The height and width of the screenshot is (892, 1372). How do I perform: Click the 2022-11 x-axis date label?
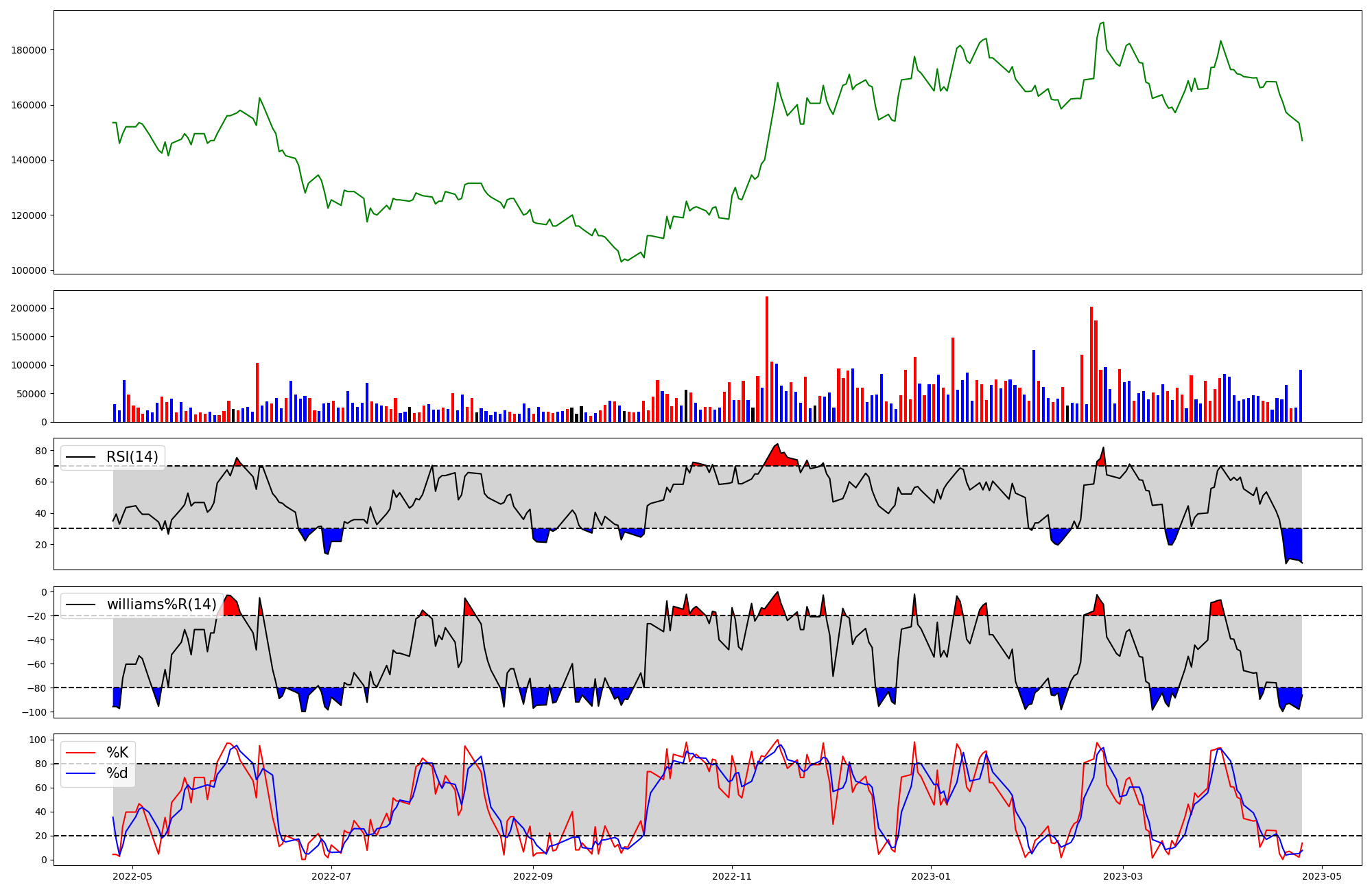coord(732,876)
